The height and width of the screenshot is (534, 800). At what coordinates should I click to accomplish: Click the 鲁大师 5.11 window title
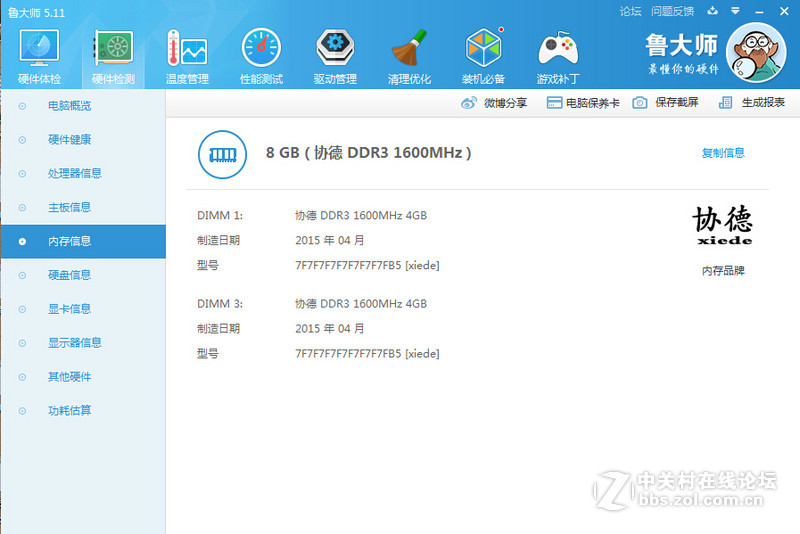click(x=37, y=13)
